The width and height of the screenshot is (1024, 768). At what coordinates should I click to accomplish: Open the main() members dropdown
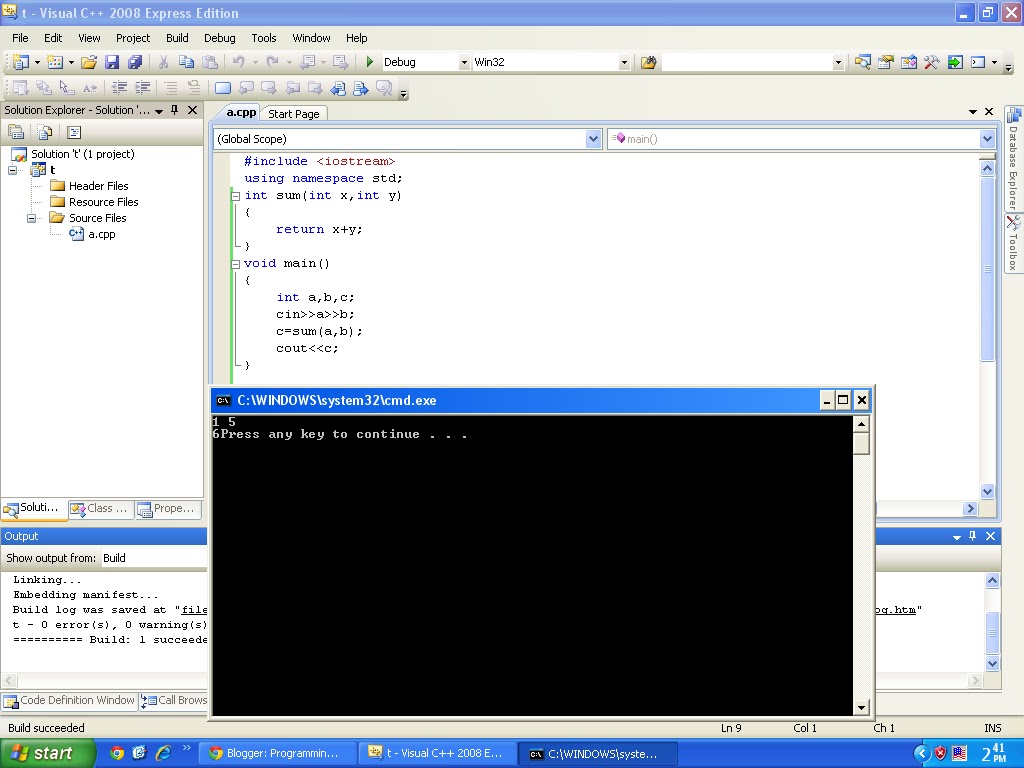tap(987, 138)
